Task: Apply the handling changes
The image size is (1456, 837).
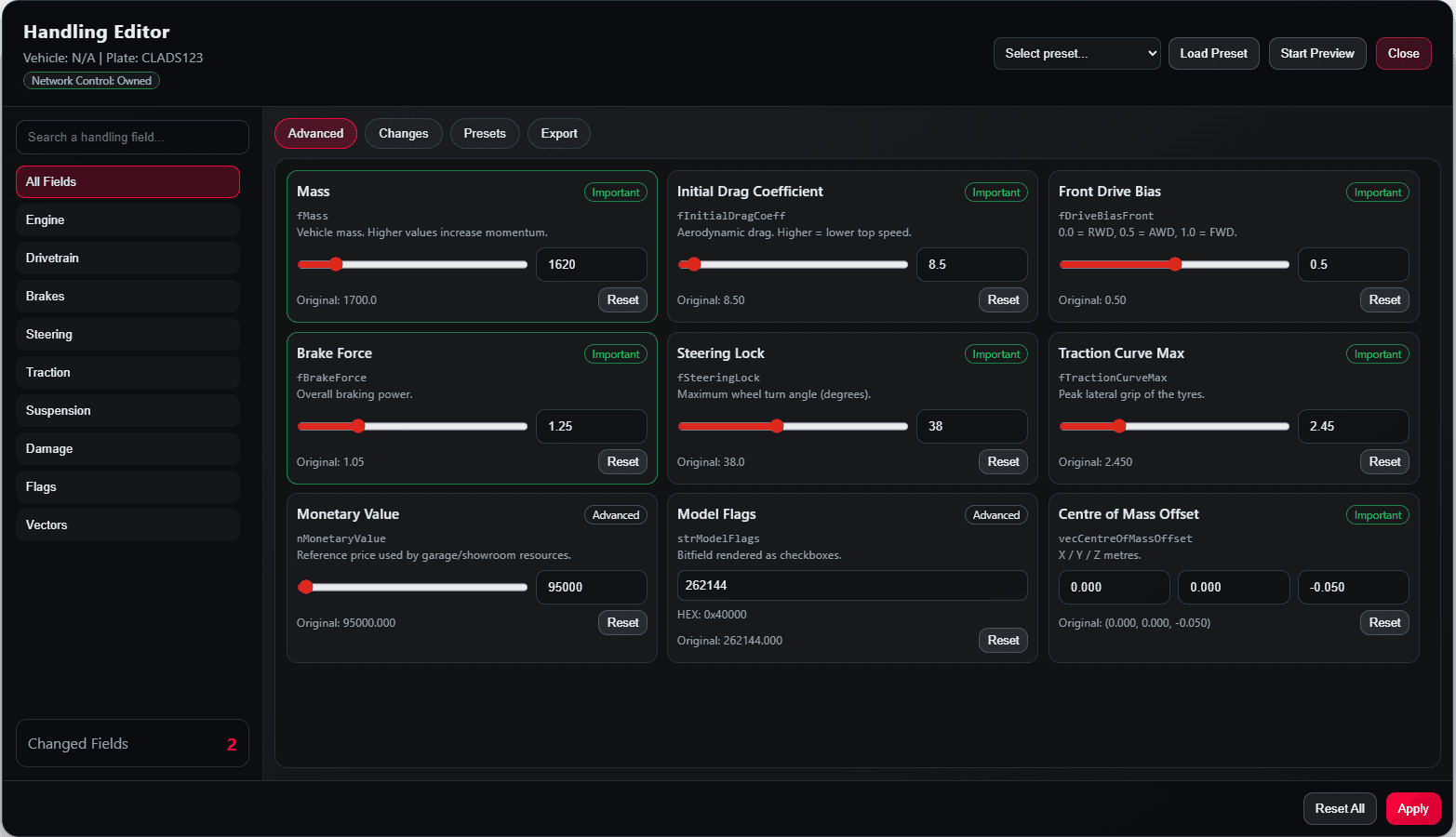Action: pyautogui.click(x=1413, y=809)
